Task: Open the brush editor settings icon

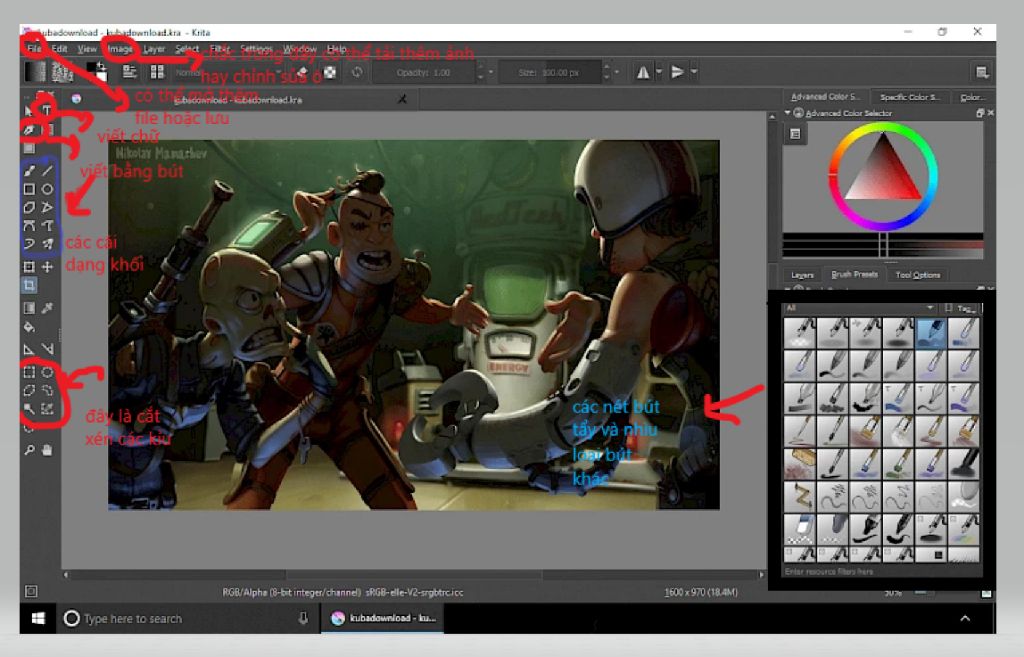Action: [130, 72]
